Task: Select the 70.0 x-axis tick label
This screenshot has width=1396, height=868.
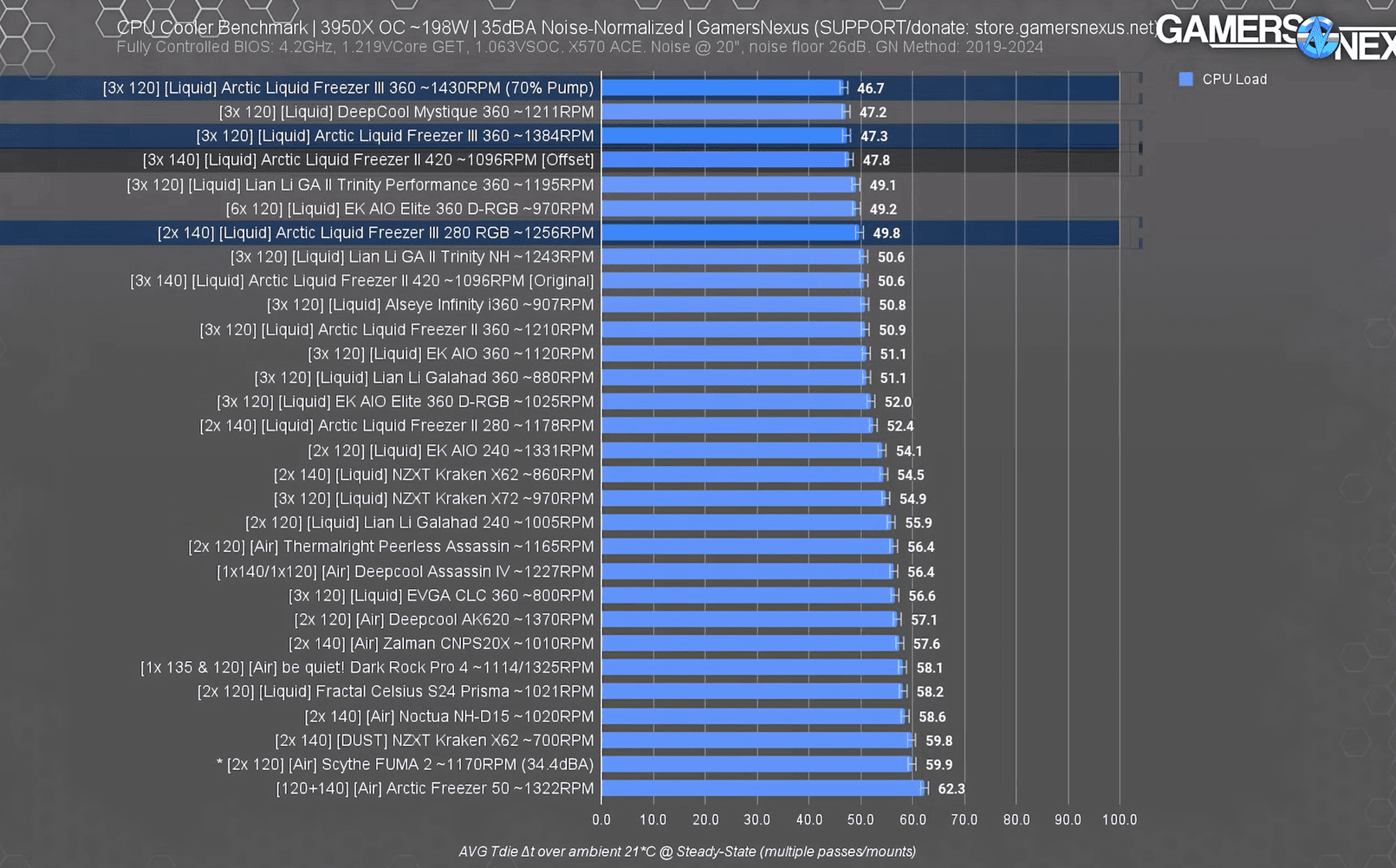Action: click(x=964, y=819)
